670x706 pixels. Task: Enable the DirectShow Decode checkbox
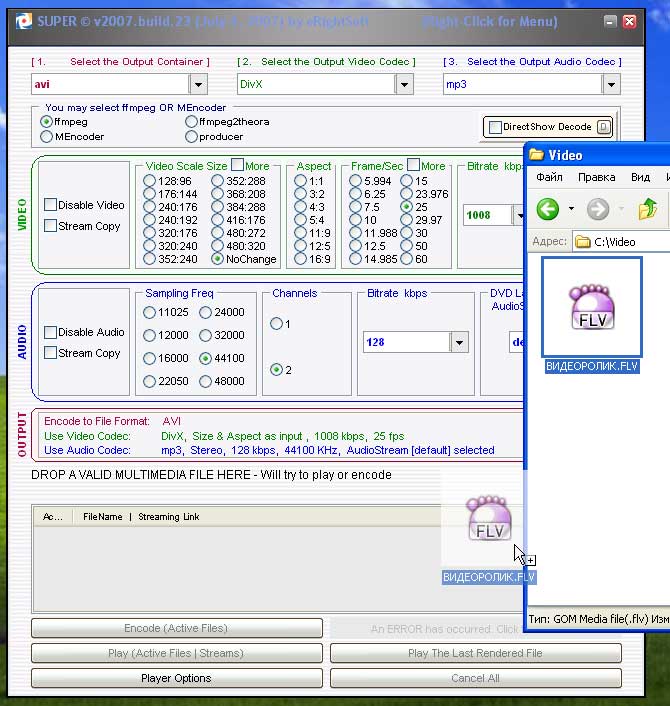495,127
